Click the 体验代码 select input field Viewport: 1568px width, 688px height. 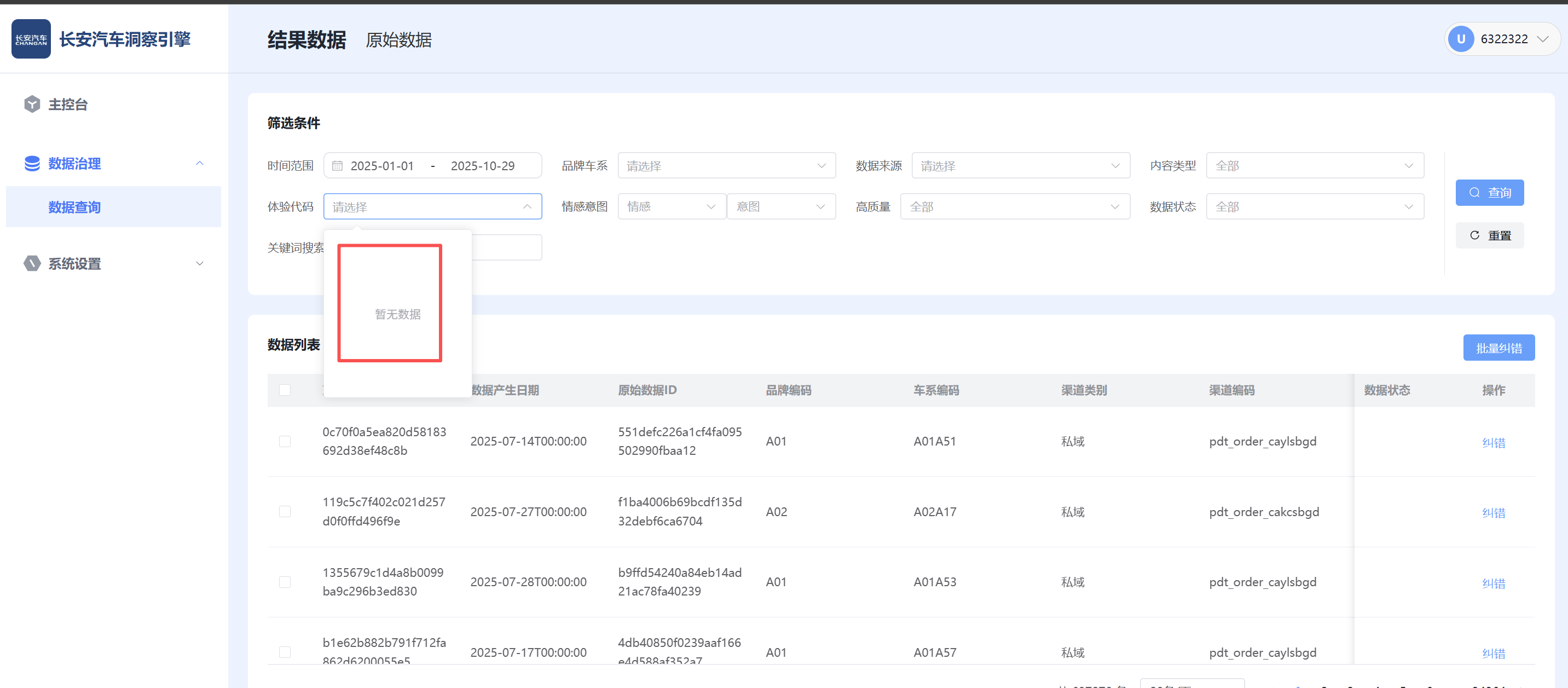pos(432,207)
